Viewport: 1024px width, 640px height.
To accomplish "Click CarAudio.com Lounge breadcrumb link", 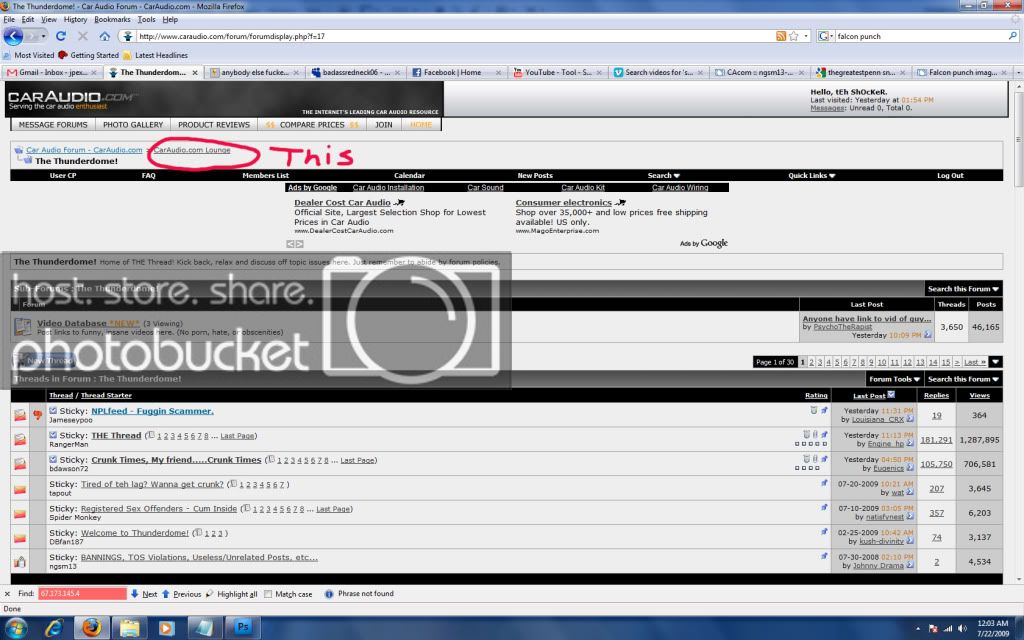I will pos(192,150).
